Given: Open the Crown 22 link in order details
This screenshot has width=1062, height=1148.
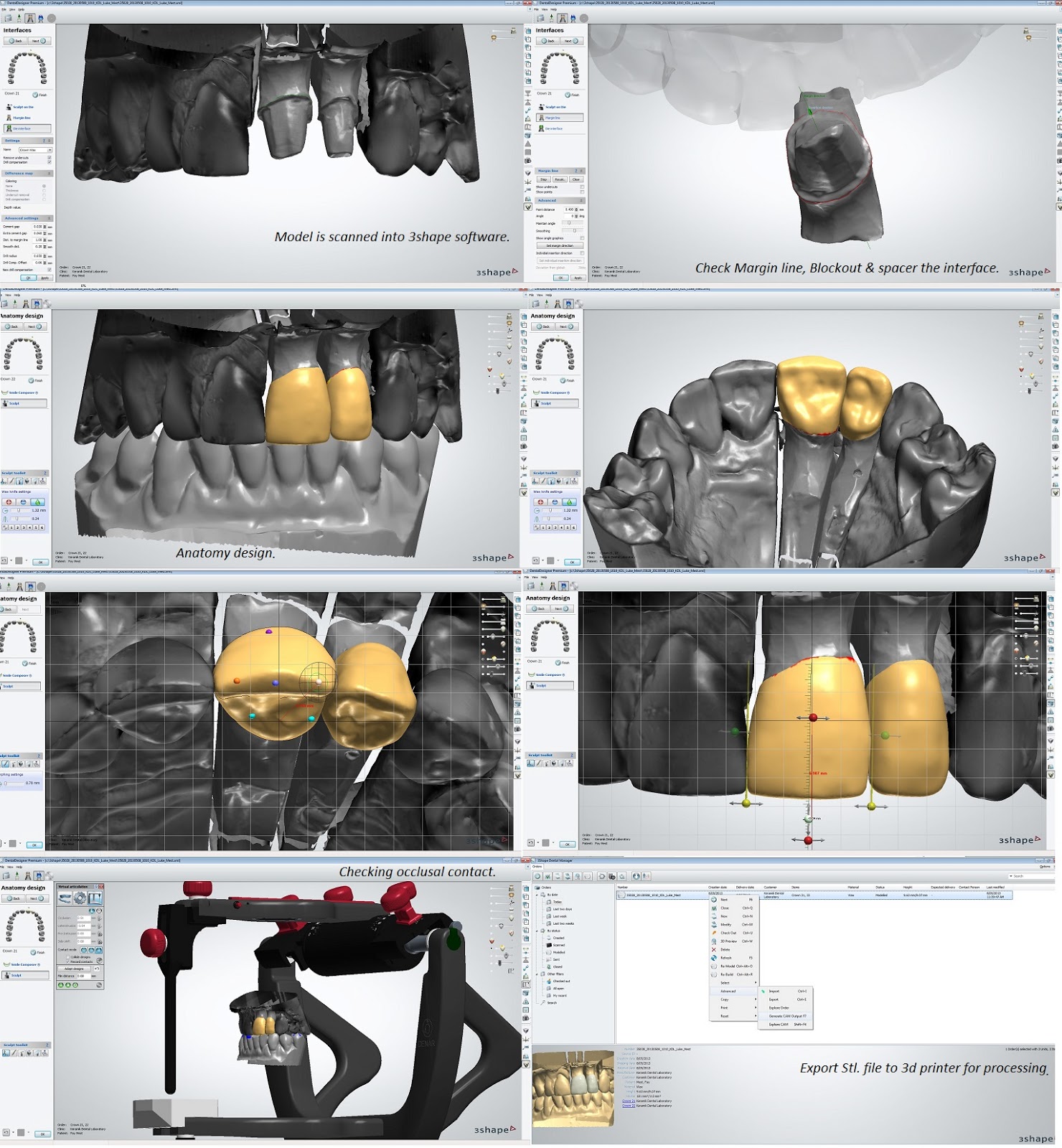Looking at the screenshot, I should (629, 1106).
